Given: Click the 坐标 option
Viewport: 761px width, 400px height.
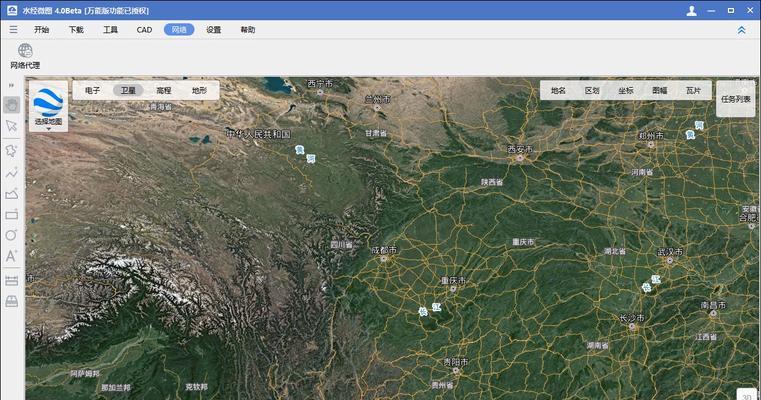Looking at the screenshot, I should pos(626,90).
